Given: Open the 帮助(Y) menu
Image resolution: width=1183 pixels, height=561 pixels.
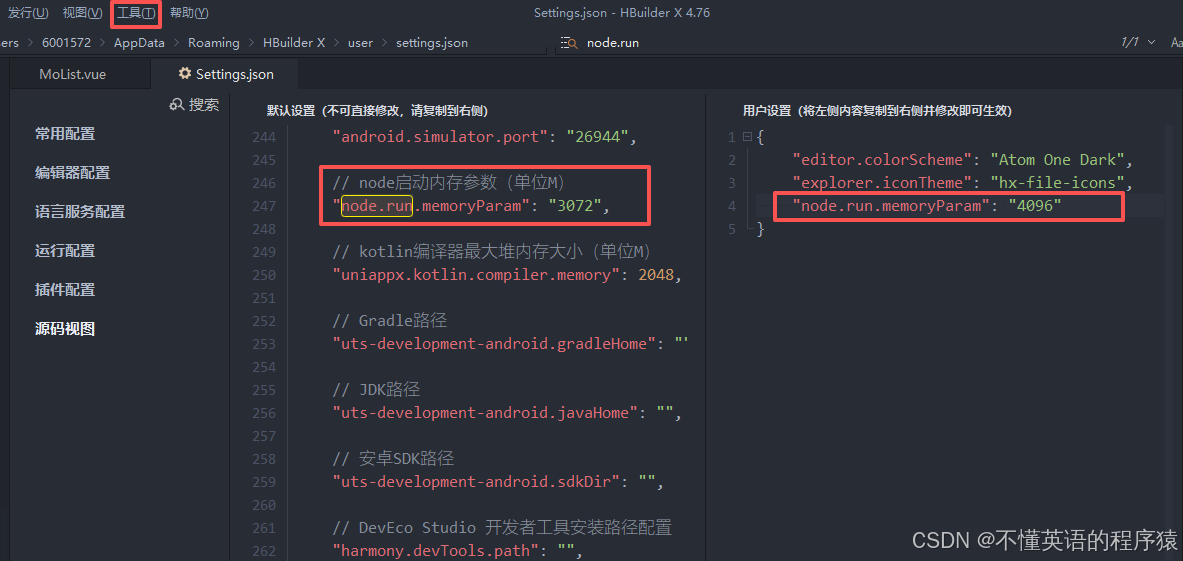Looking at the screenshot, I should [x=189, y=13].
